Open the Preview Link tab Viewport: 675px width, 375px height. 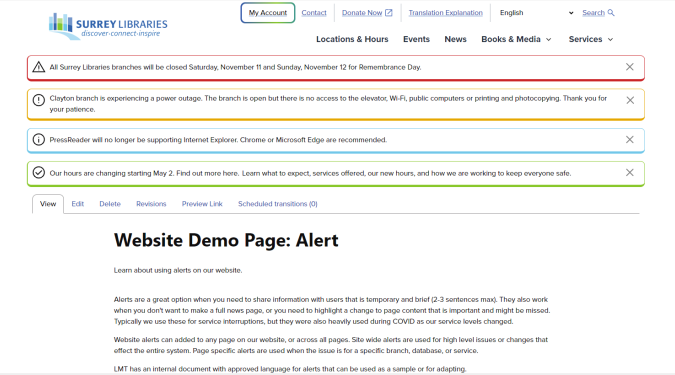202,204
